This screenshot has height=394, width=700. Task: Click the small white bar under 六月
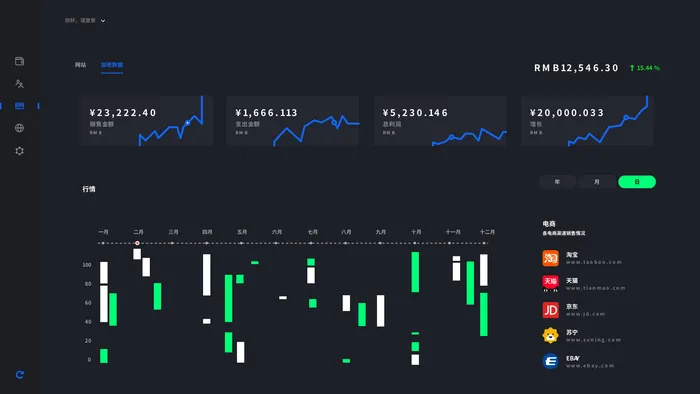pyautogui.click(x=283, y=298)
